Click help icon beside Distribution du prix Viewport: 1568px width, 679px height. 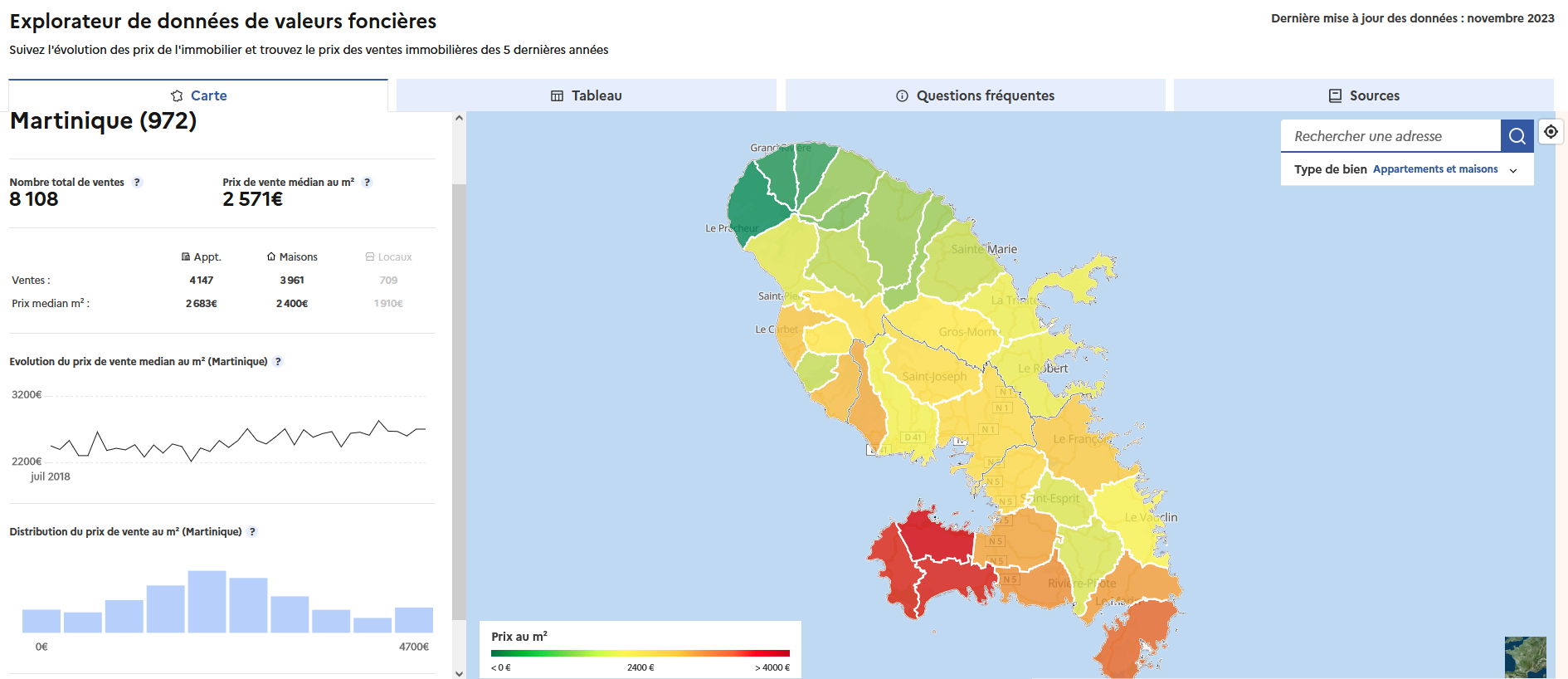pos(253,532)
